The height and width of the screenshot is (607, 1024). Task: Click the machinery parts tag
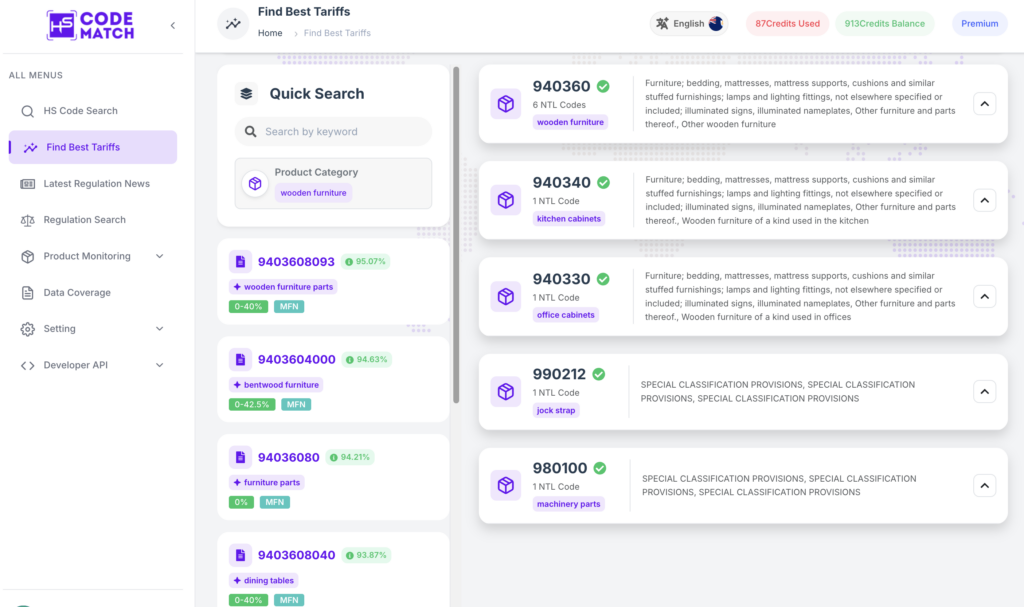(568, 504)
